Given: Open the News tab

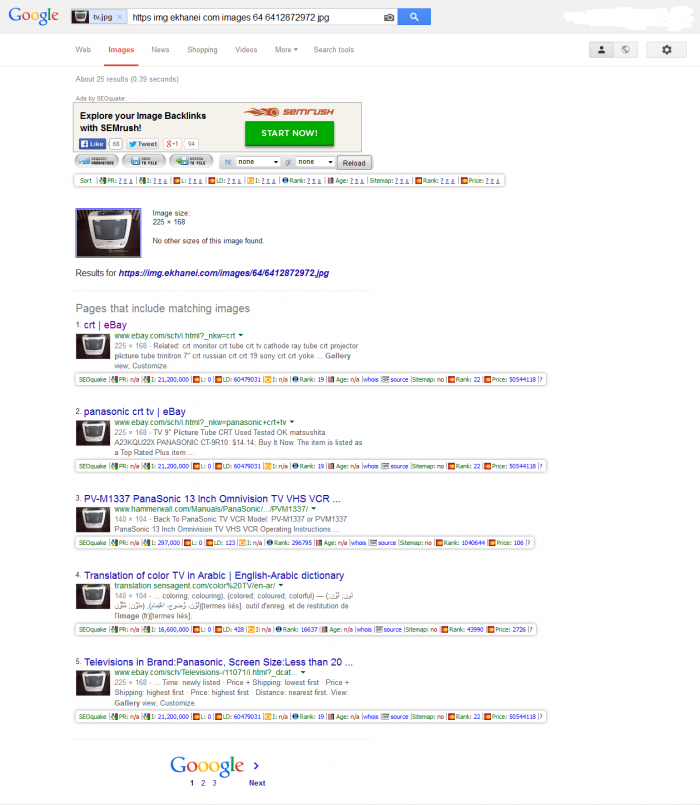Looking at the screenshot, I should tap(160, 50).
